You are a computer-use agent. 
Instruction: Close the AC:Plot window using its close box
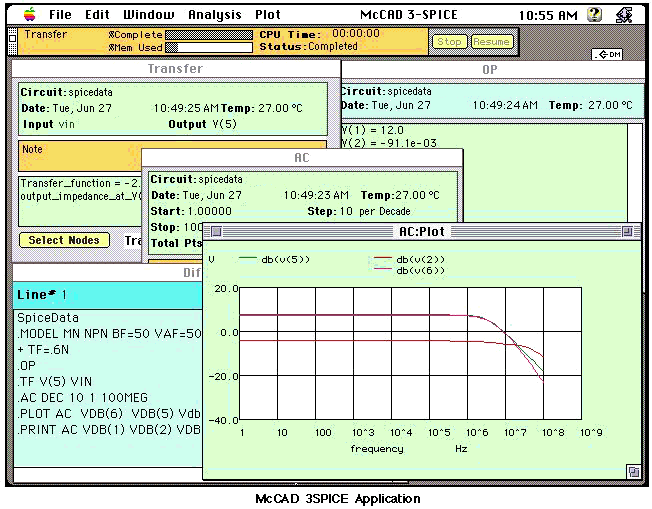217,231
